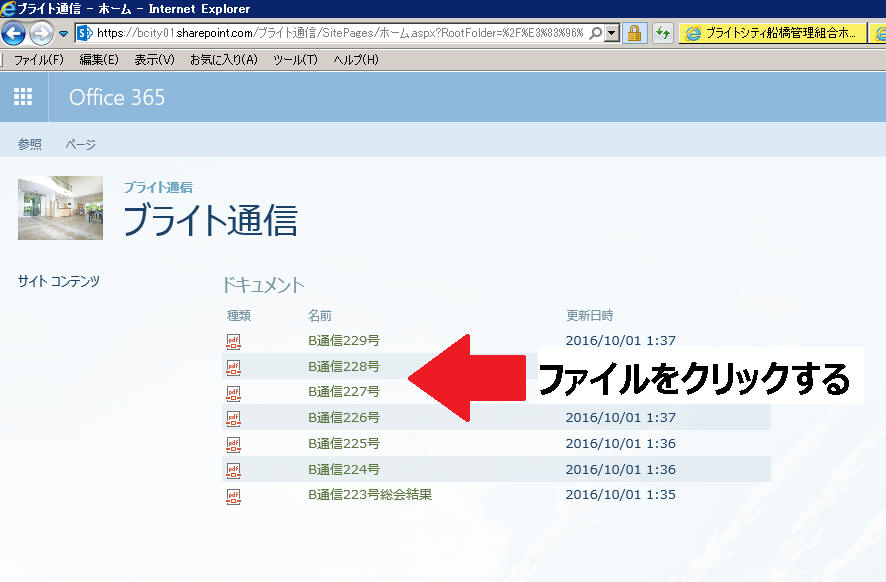The width and height of the screenshot is (886, 582).
Task: Open the recent pages dropdown arrow
Action: coord(63,34)
